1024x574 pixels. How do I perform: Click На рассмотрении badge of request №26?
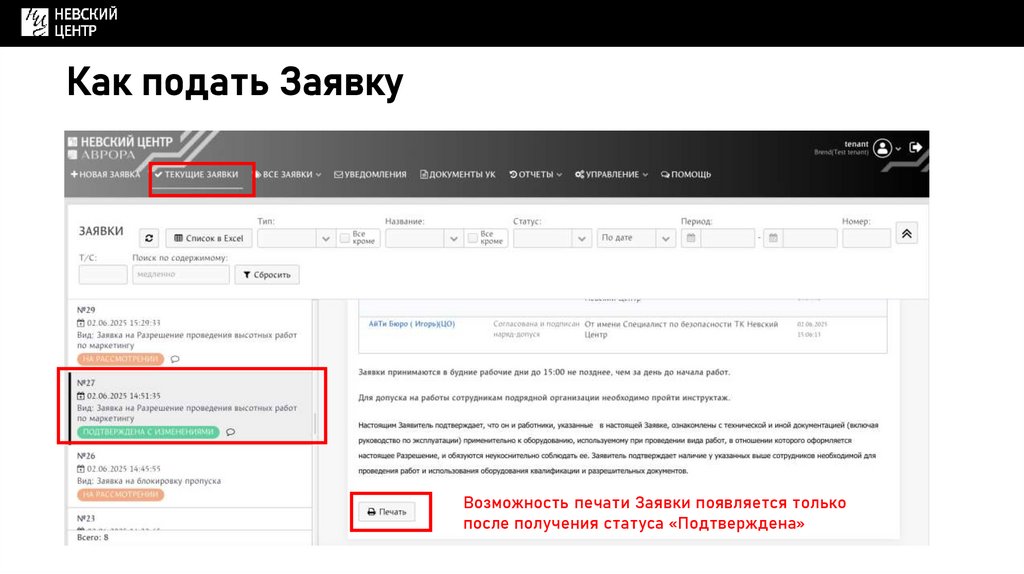coord(120,495)
